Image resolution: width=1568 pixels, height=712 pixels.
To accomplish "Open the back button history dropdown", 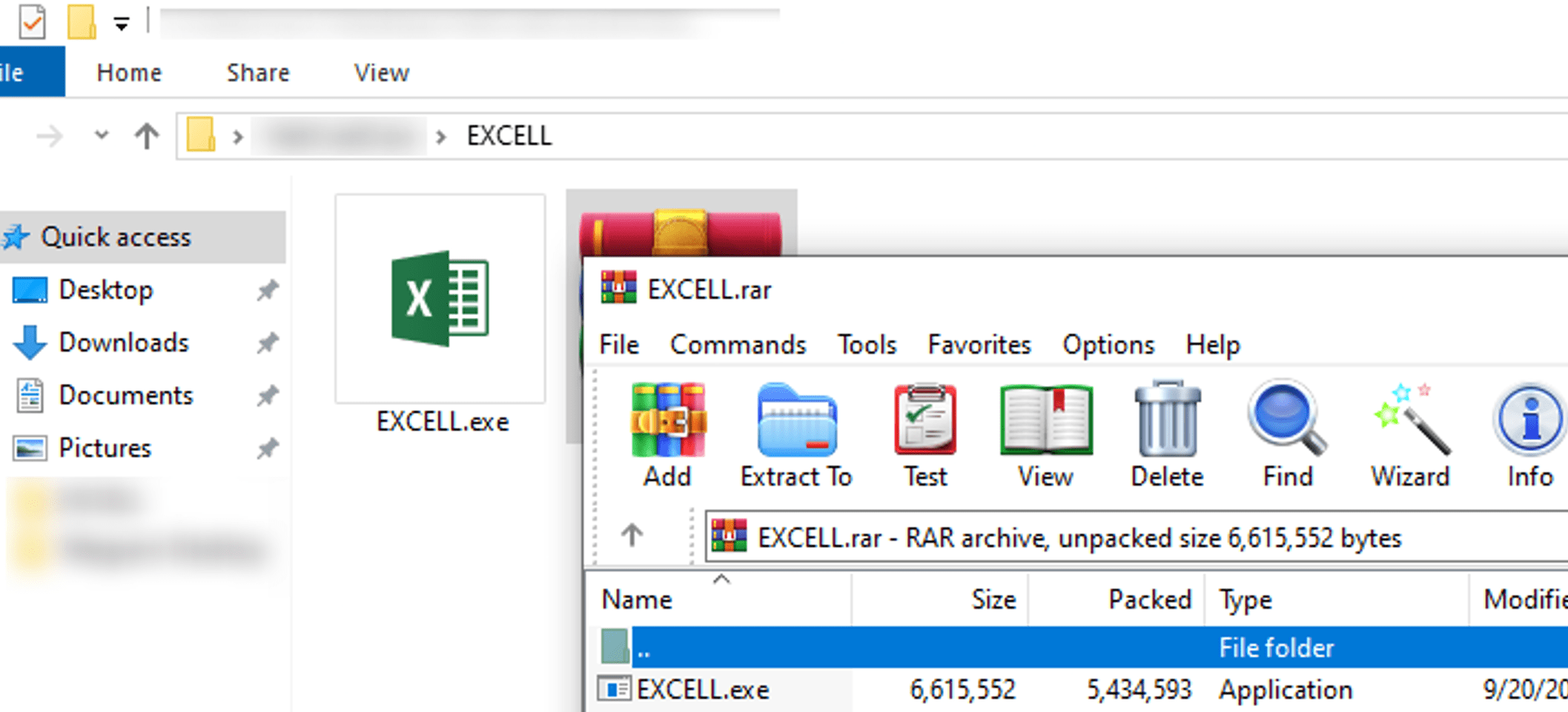I will (99, 136).
